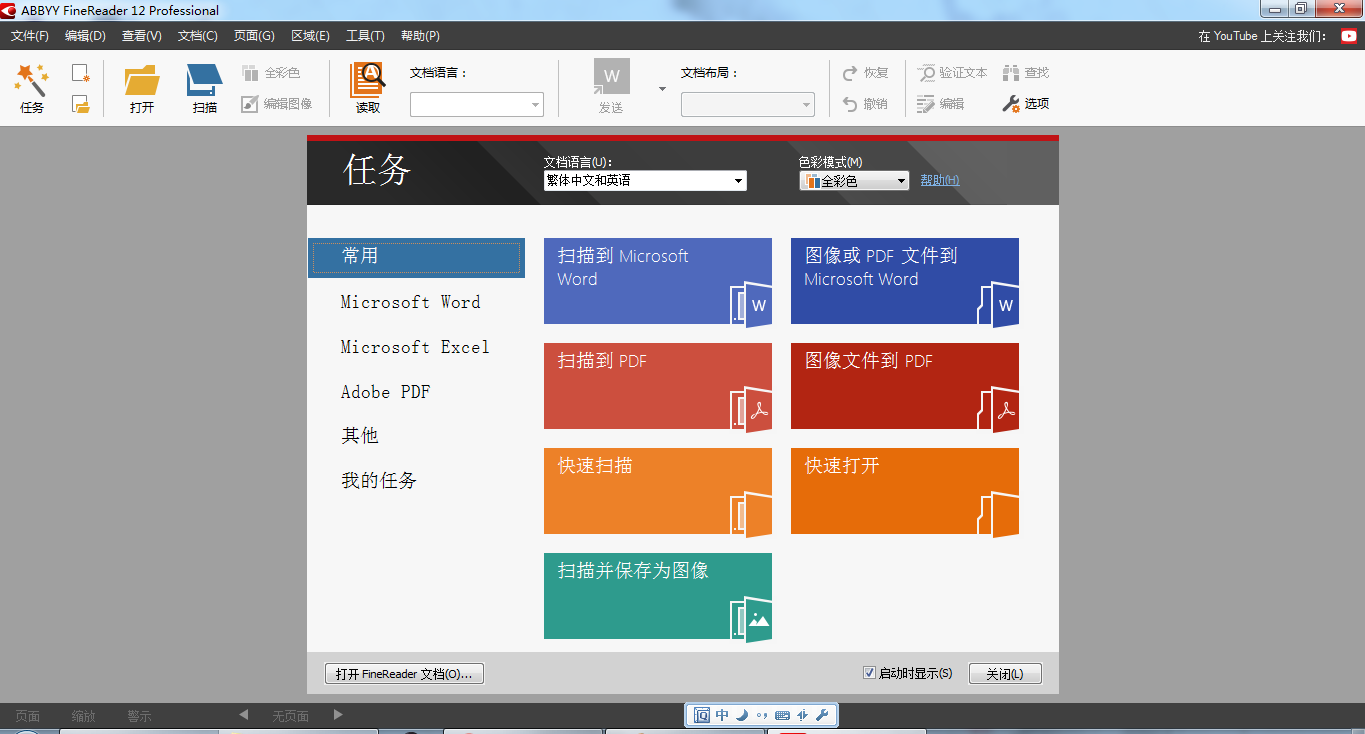
Task: Click the 扫描并保存为图像 tile
Action: pos(658,596)
